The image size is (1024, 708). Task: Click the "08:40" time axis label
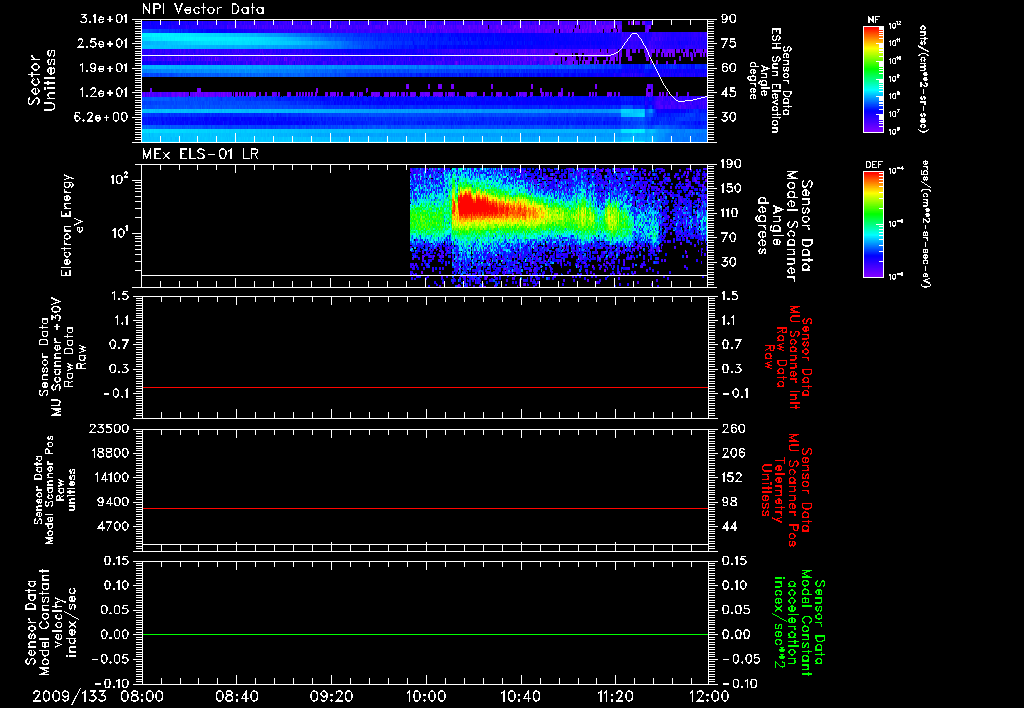click(x=236, y=696)
